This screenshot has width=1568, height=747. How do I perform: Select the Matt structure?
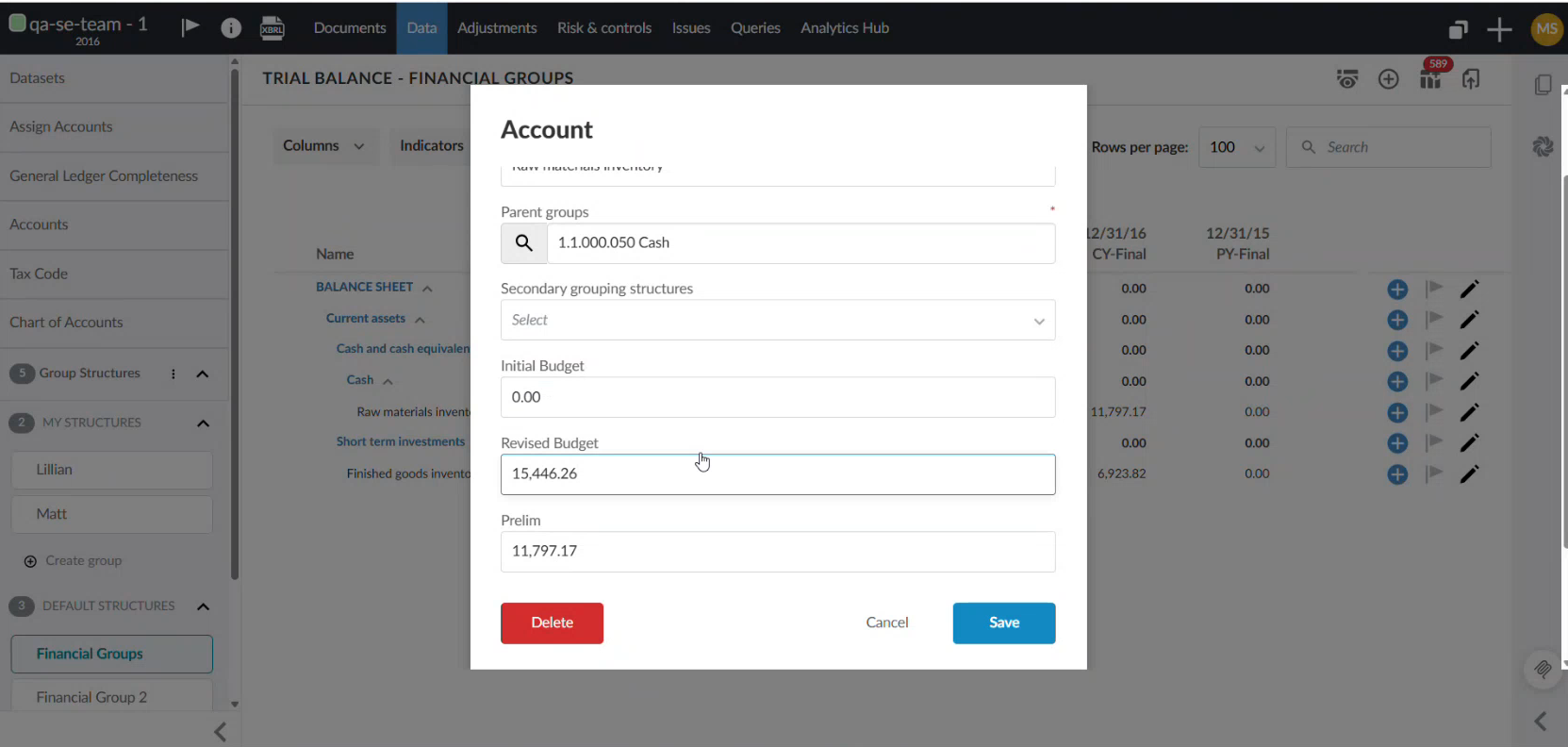(112, 514)
